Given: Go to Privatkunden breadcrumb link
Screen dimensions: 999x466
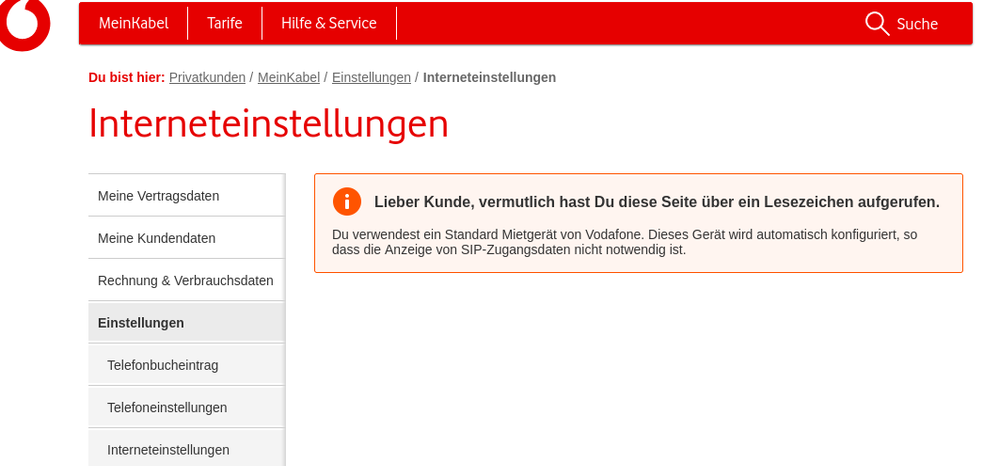Looking at the screenshot, I should pos(207,77).
